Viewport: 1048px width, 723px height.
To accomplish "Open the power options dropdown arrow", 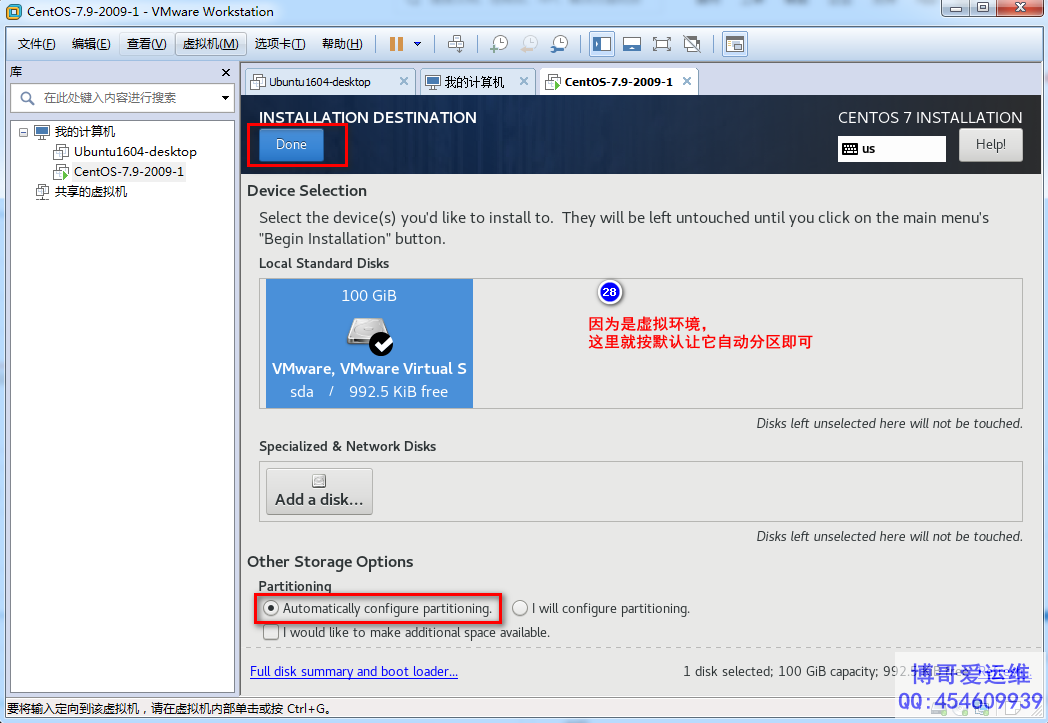I will pos(417,44).
